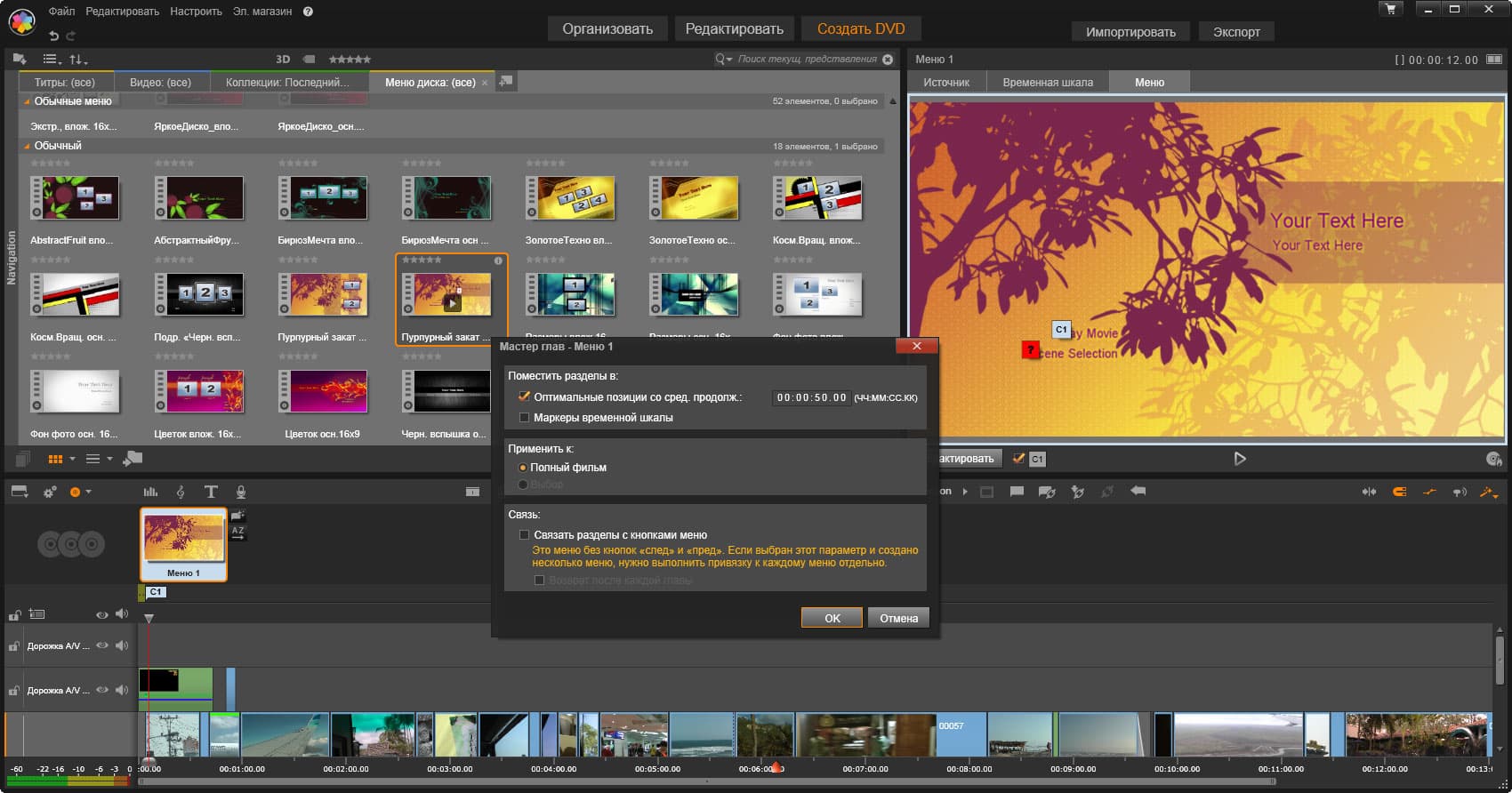Toggle the orange magnet snapping icon
Image resolution: width=1512 pixels, height=793 pixels.
tap(1399, 492)
